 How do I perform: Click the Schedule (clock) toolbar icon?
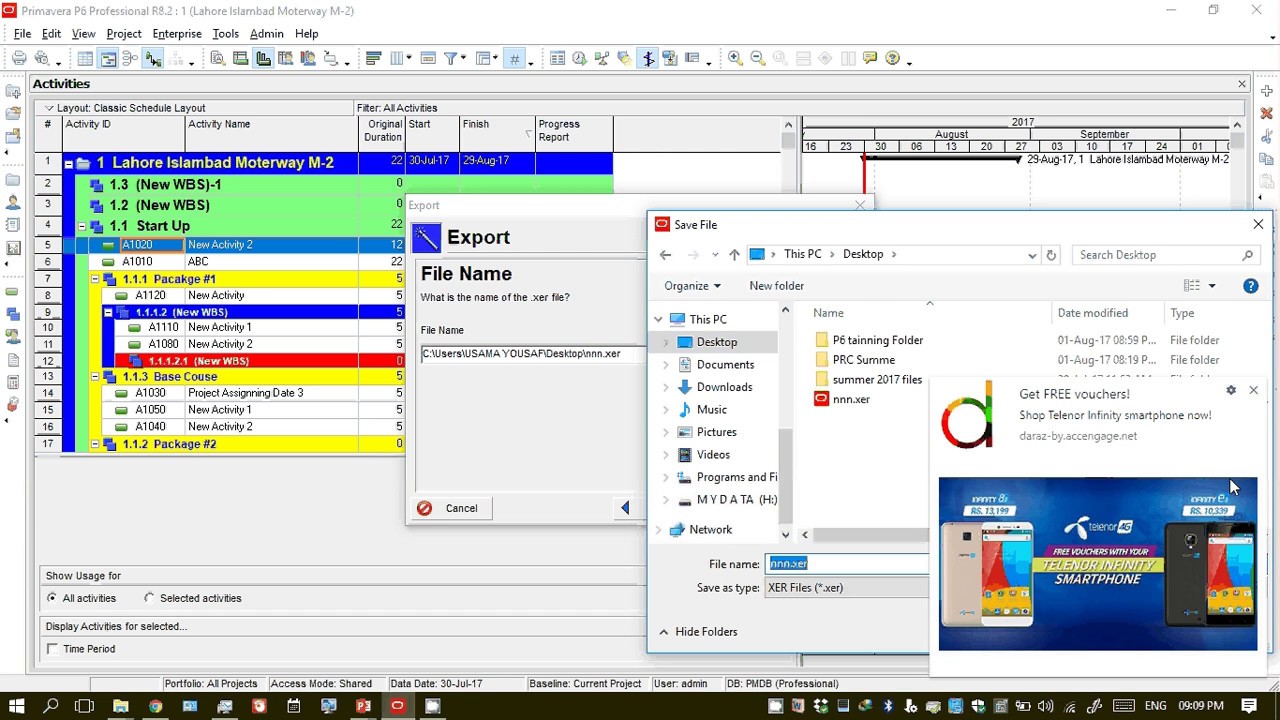pyautogui.click(x=579, y=59)
